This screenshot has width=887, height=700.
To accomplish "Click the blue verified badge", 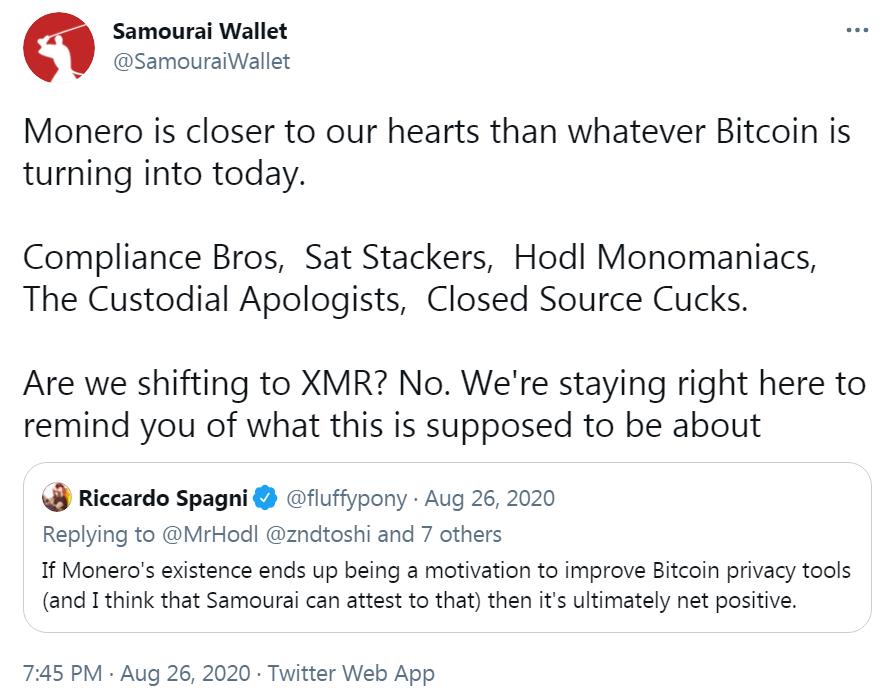I will pyautogui.click(x=265, y=497).
